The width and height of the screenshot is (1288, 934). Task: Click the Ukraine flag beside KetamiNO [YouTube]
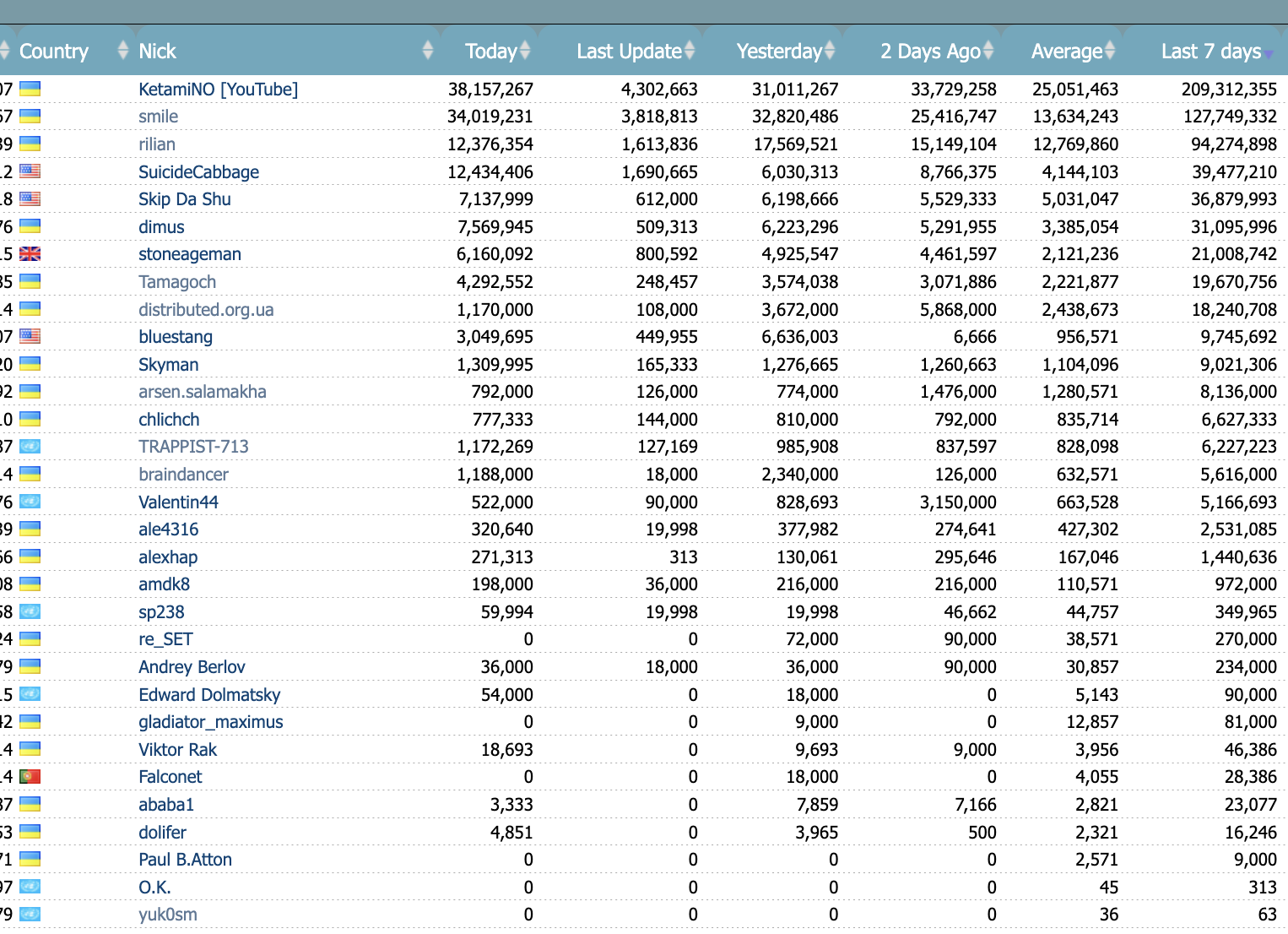tap(30, 89)
